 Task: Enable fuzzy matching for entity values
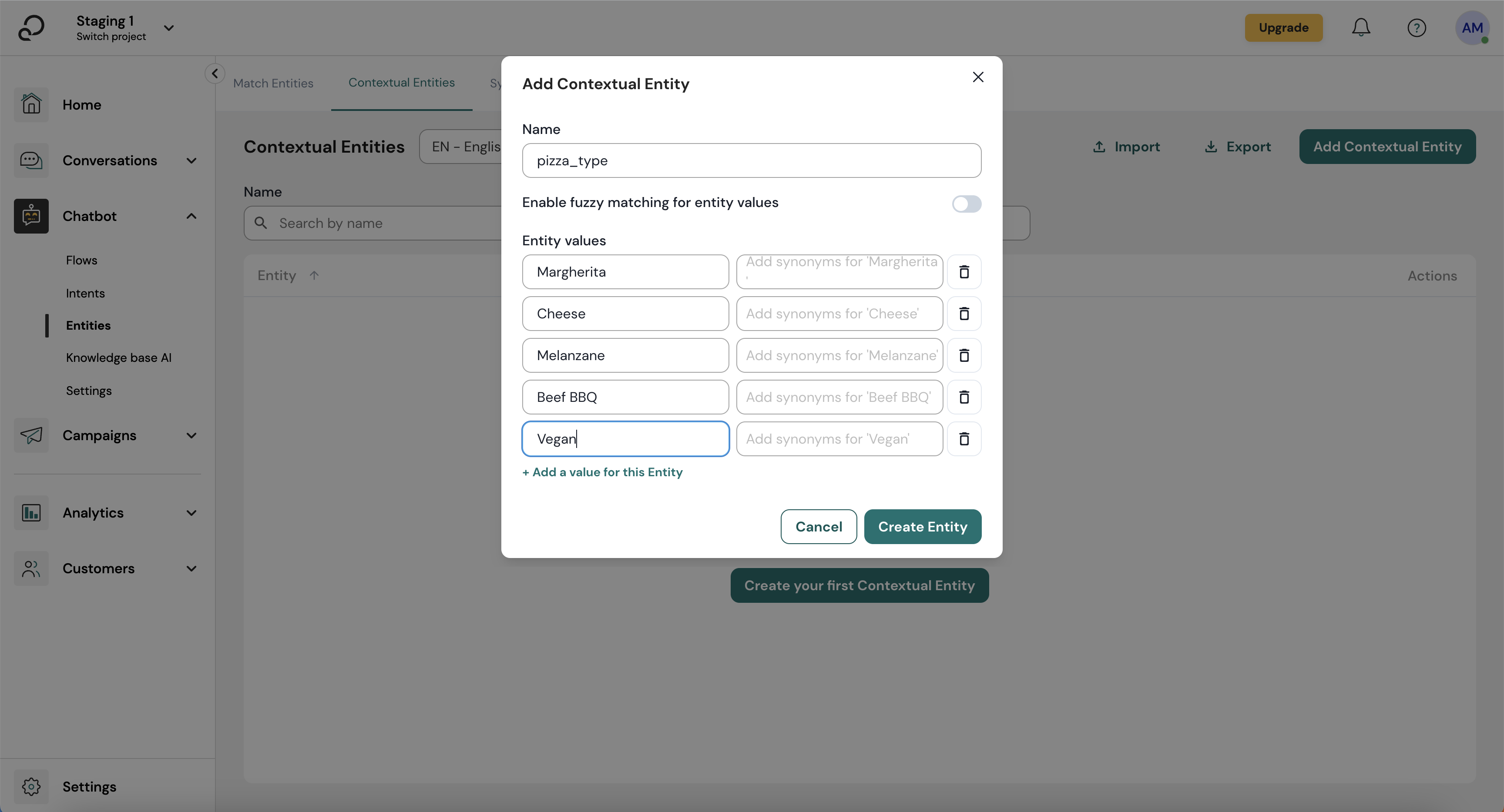pos(966,204)
